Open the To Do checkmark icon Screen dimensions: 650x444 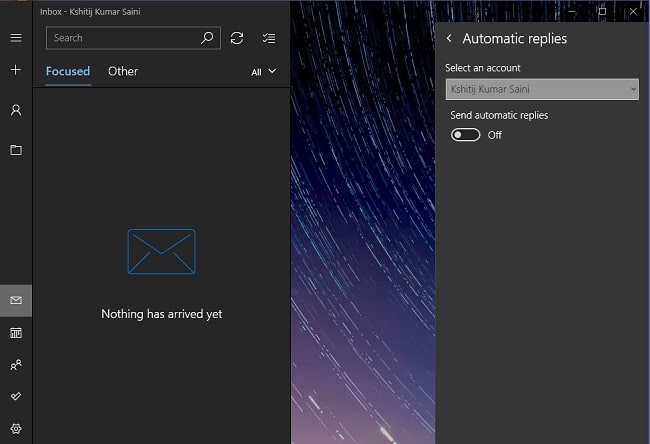(x=16, y=396)
